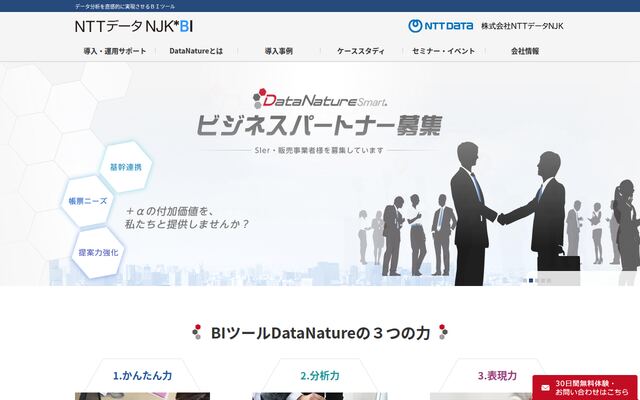Click the 提案力強化 hexagon
640x400 pixels.
(98, 253)
